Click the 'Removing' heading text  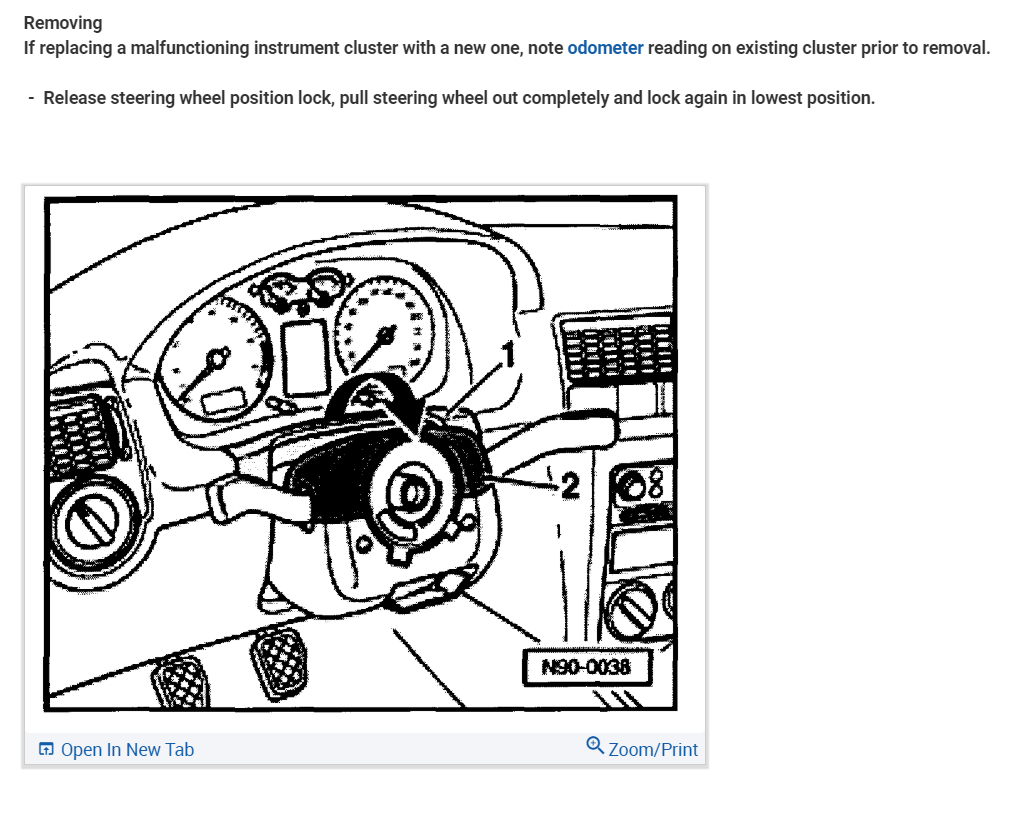coord(63,23)
